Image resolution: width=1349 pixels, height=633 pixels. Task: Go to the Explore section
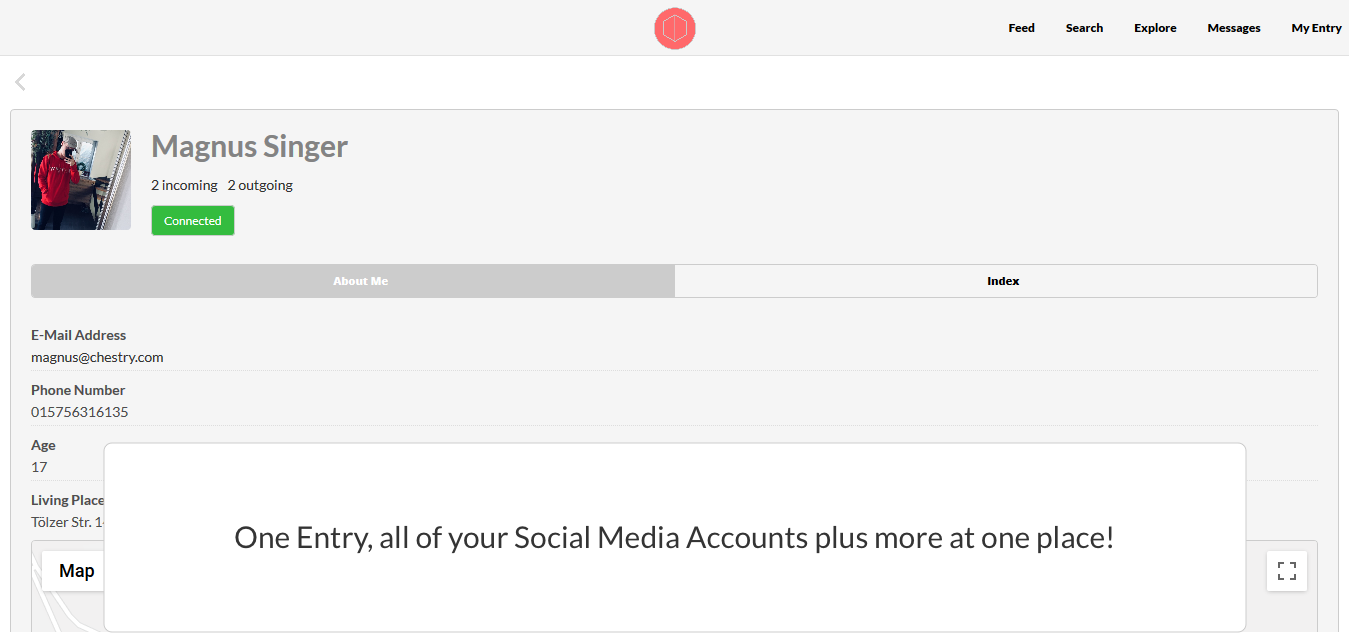[1155, 28]
